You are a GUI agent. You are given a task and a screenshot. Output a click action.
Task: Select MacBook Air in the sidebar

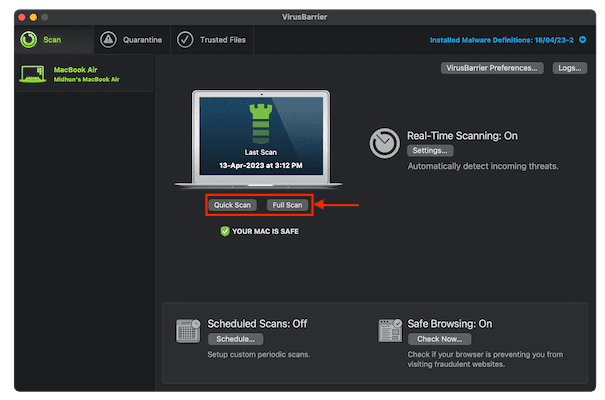84,74
